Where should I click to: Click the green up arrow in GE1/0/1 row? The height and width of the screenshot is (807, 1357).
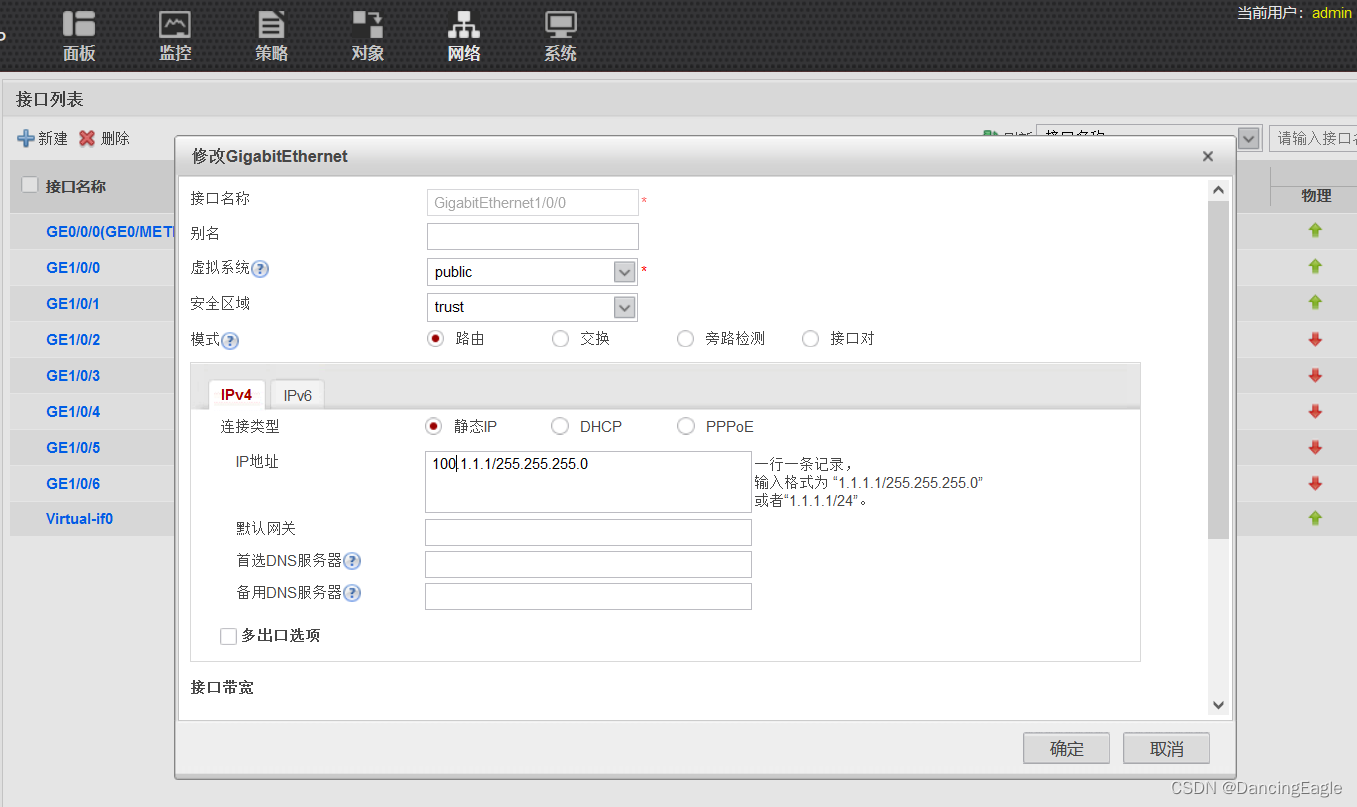pyautogui.click(x=1315, y=302)
